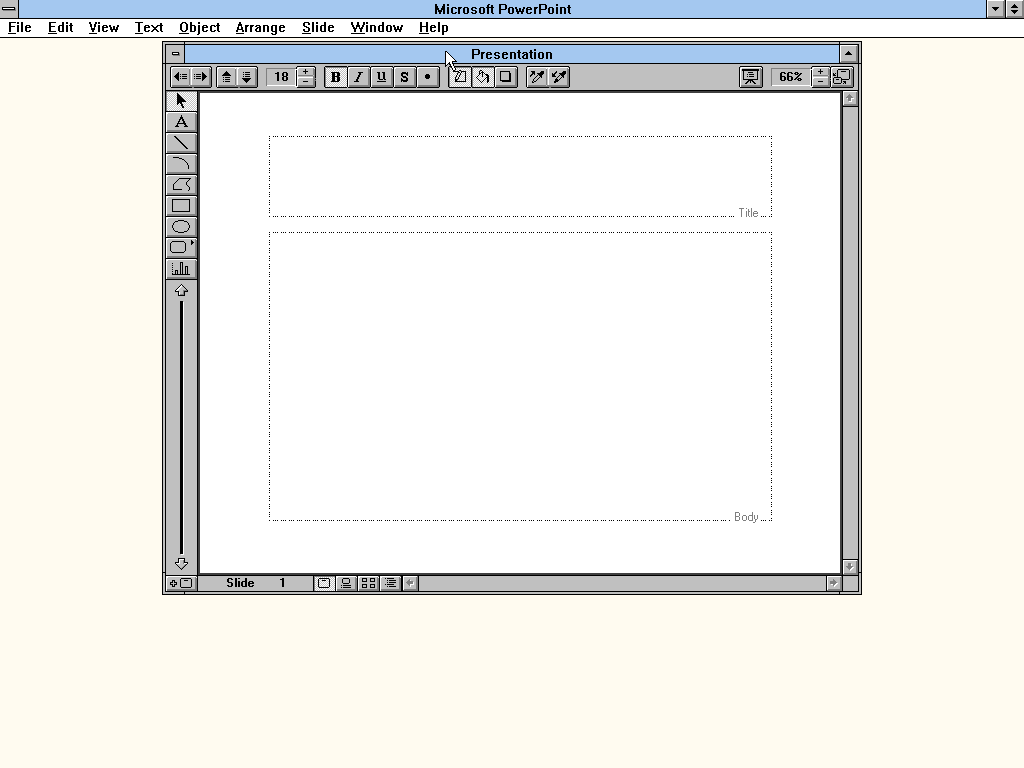Toggle the object line attribute

click(460, 77)
